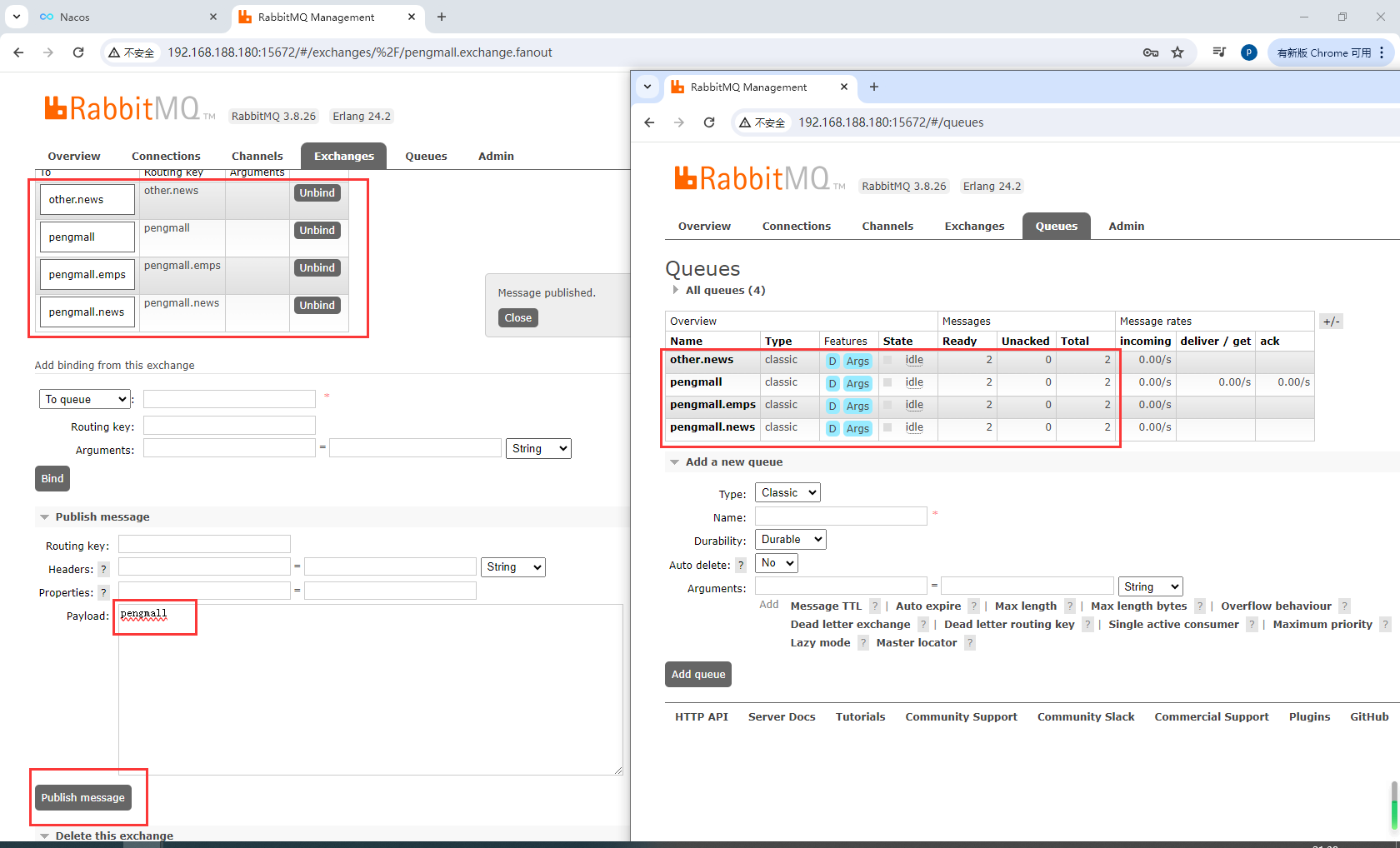Bookmark page with the star icon
Image resolution: width=1400 pixels, height=848 pixels.
1177,52
